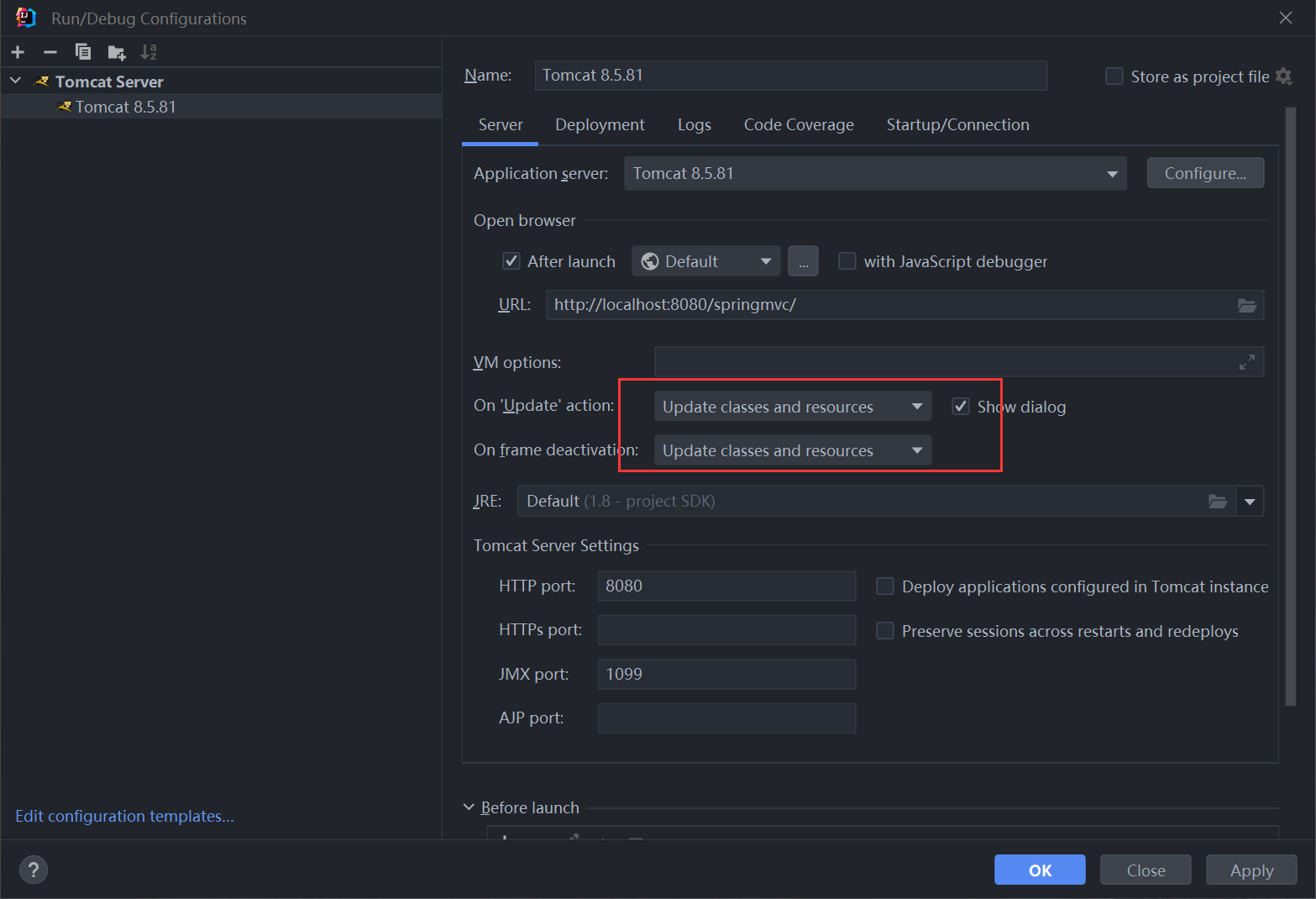Confirm with the OK button
Viewport: 1316px width, 899px height.
(1040, 870)
